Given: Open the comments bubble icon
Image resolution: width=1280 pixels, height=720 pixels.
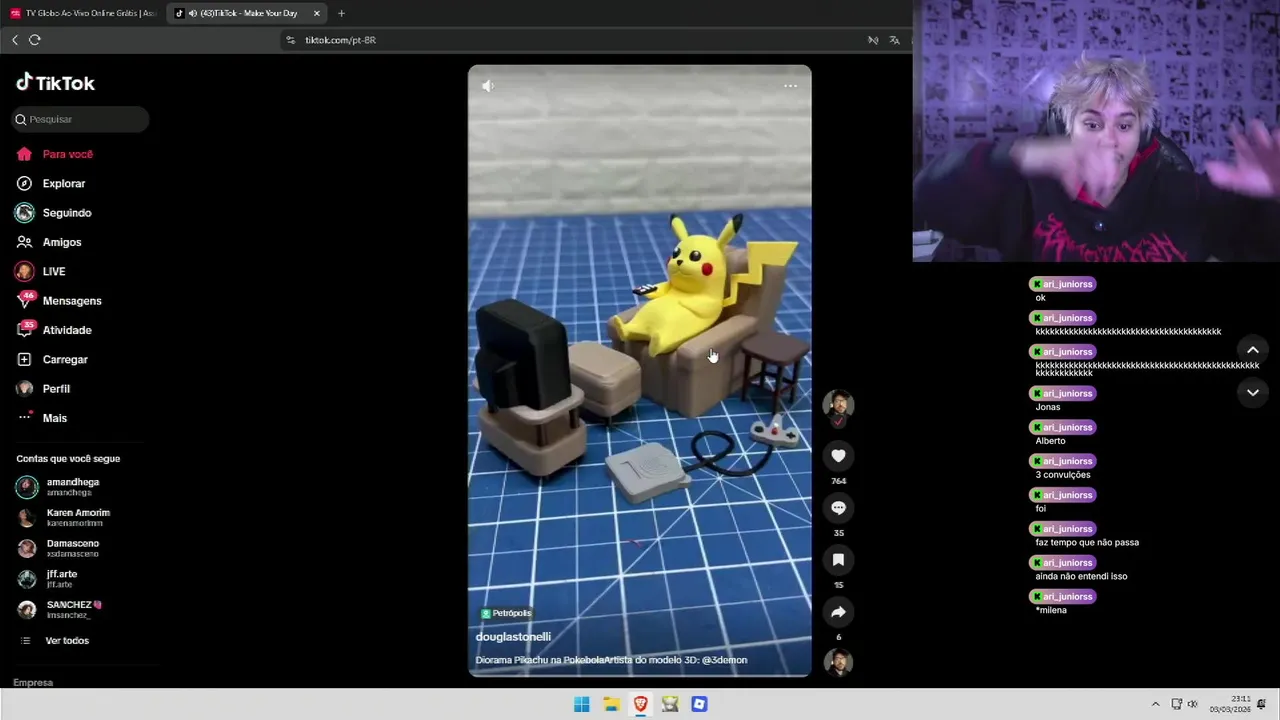Looking at the screenshot, I should coord(838,508).
